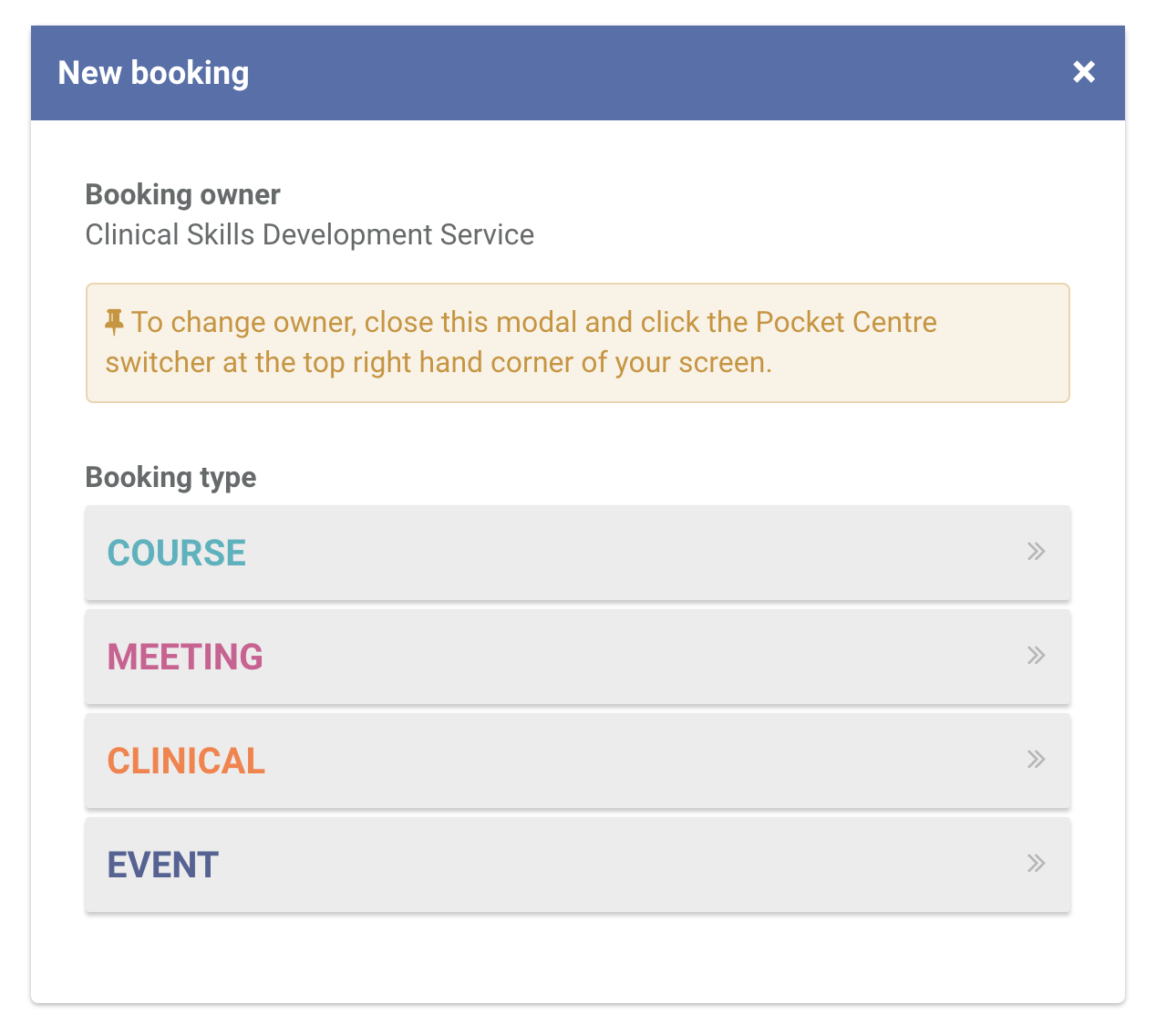This screenshot has width=1156, height=1036.
Task: Choose MEETING as the booking type
Action: (x=578, y=657)
